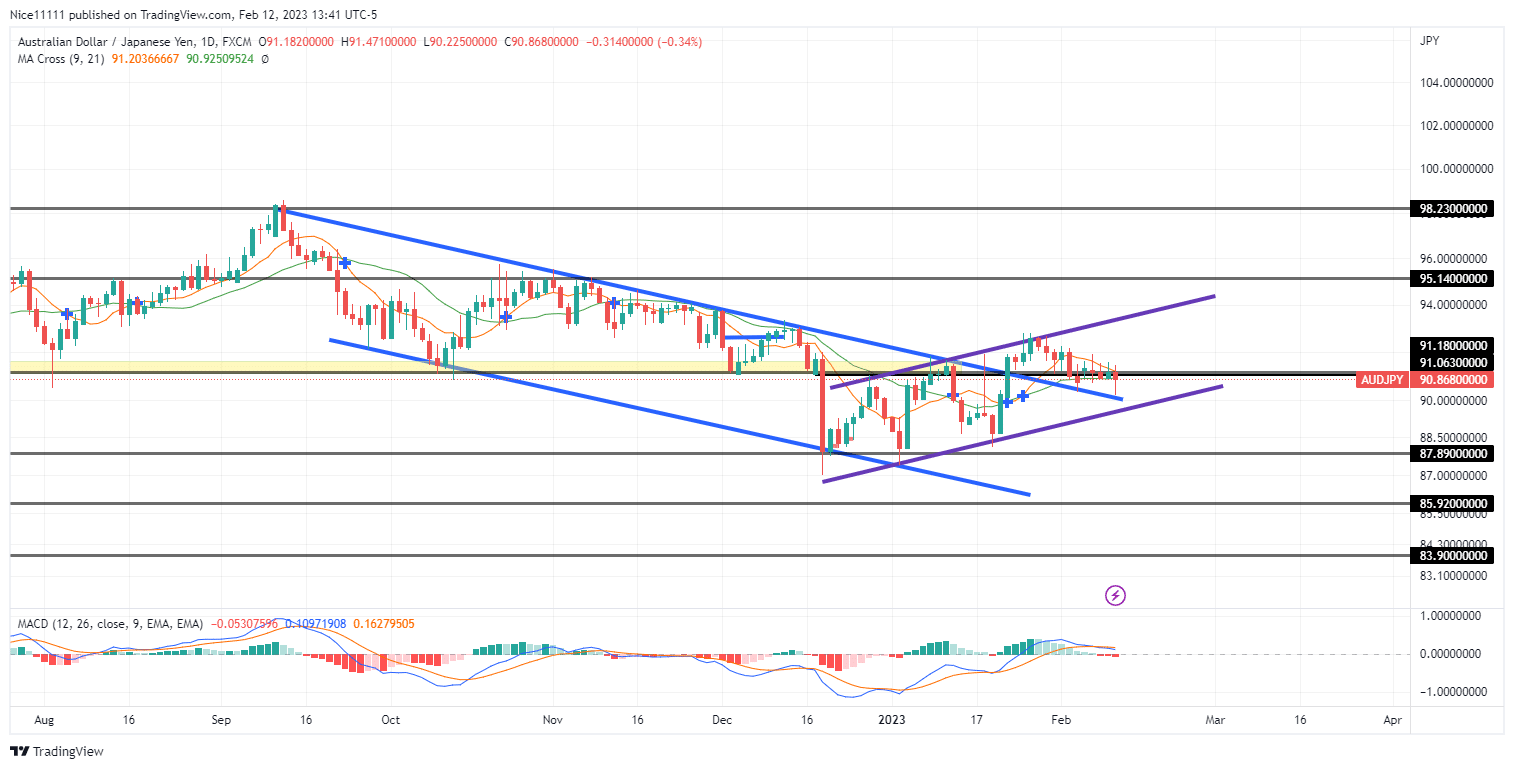Click the Oct label on time axis

[391, 719]
